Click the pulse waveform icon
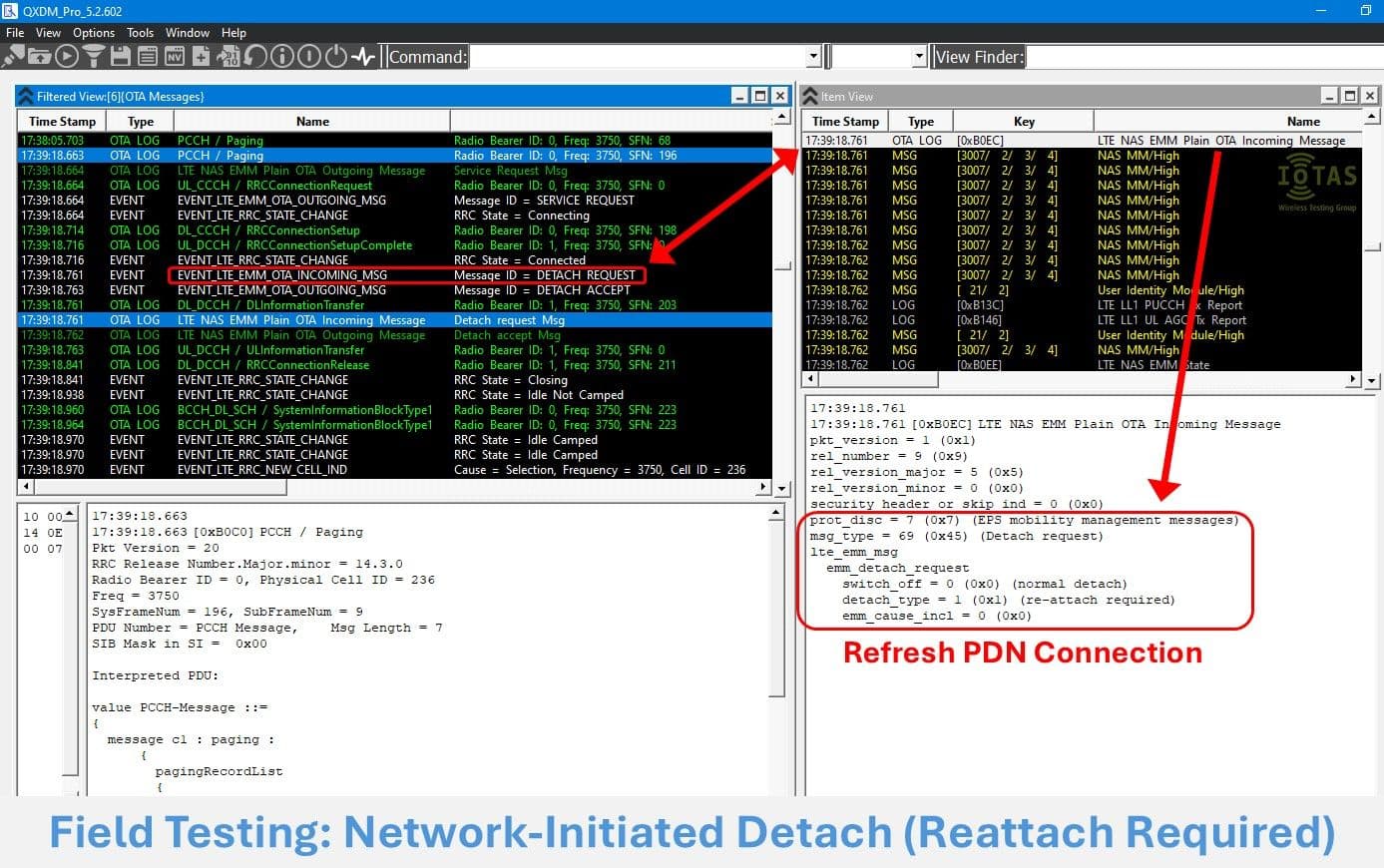Image resolution: width=1384 pixels, height=868 pixels. [362, 57]
